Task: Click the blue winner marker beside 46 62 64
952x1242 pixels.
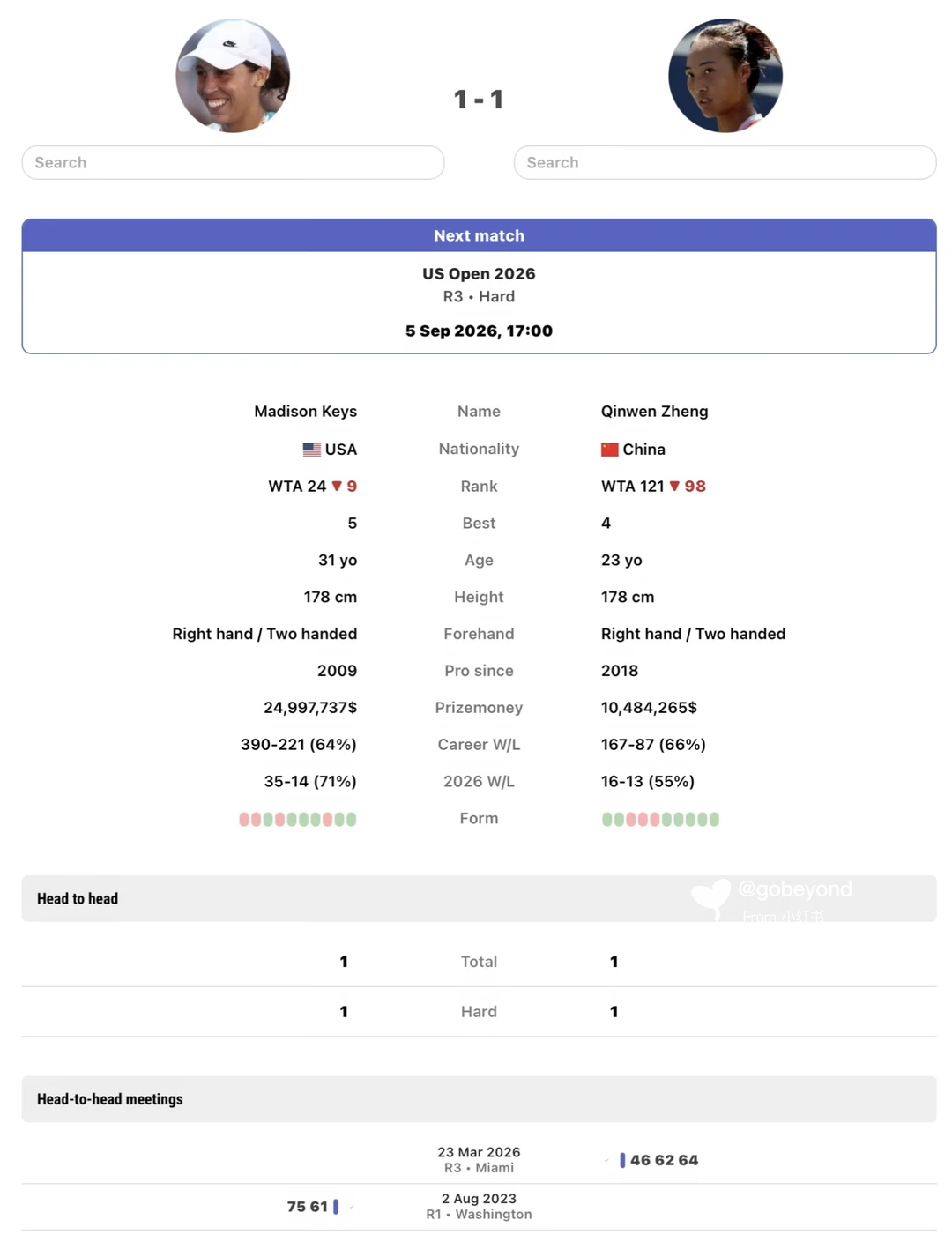Action: [x=622, y=1160]
